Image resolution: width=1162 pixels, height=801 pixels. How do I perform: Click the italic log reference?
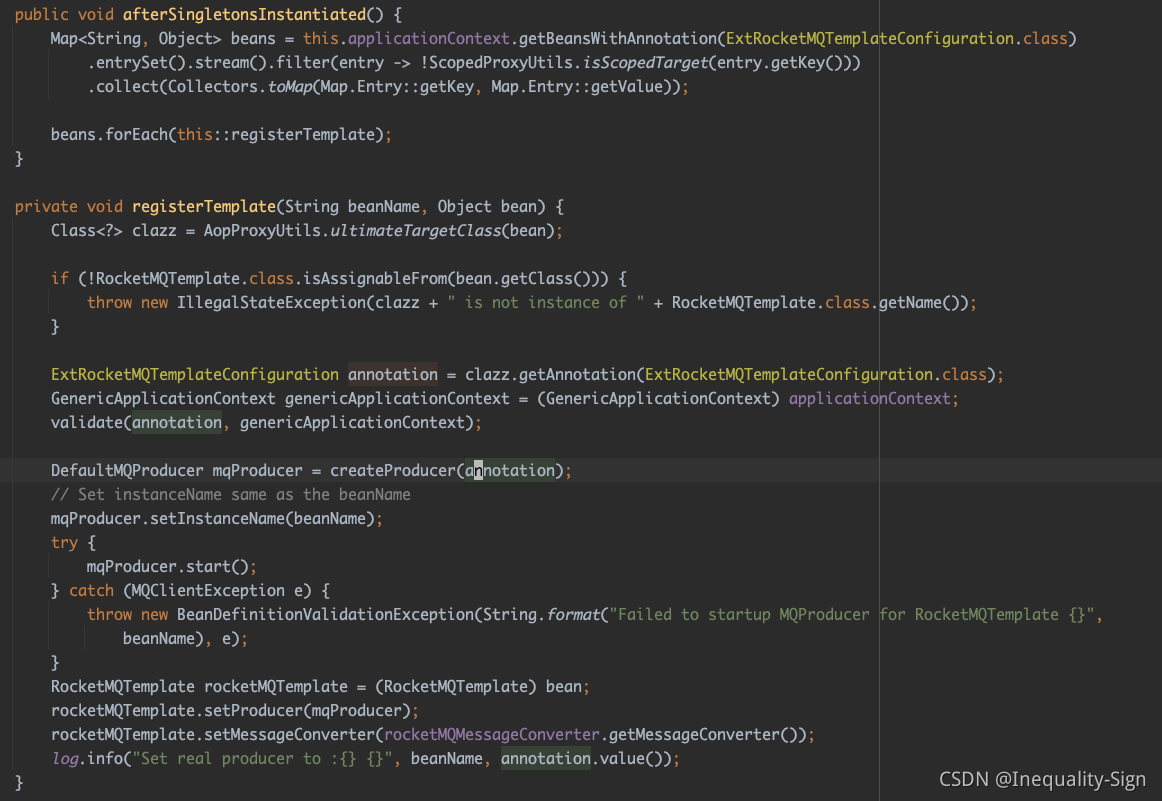pos(64,759)
